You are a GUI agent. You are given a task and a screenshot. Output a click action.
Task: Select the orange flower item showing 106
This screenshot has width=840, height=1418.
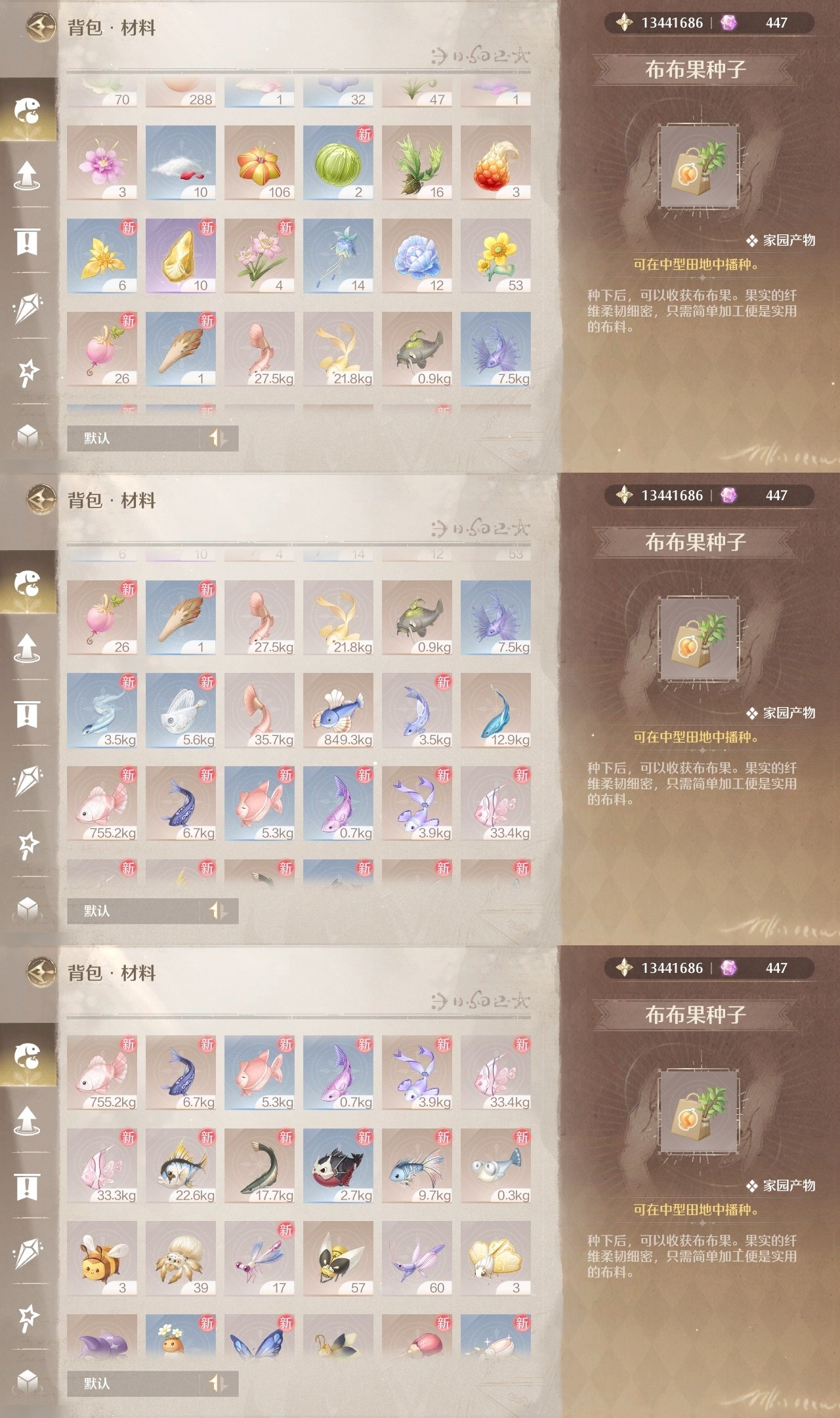(259, 163)
